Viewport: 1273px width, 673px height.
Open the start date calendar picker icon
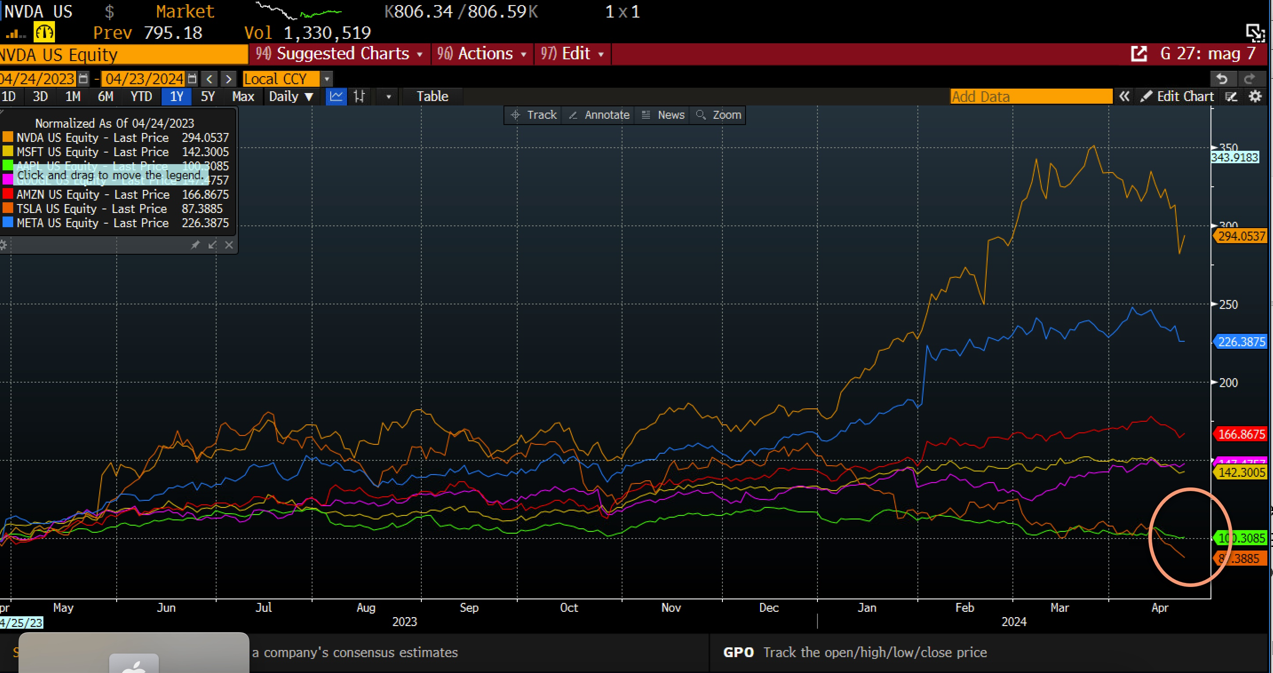[x=84, y=79]
